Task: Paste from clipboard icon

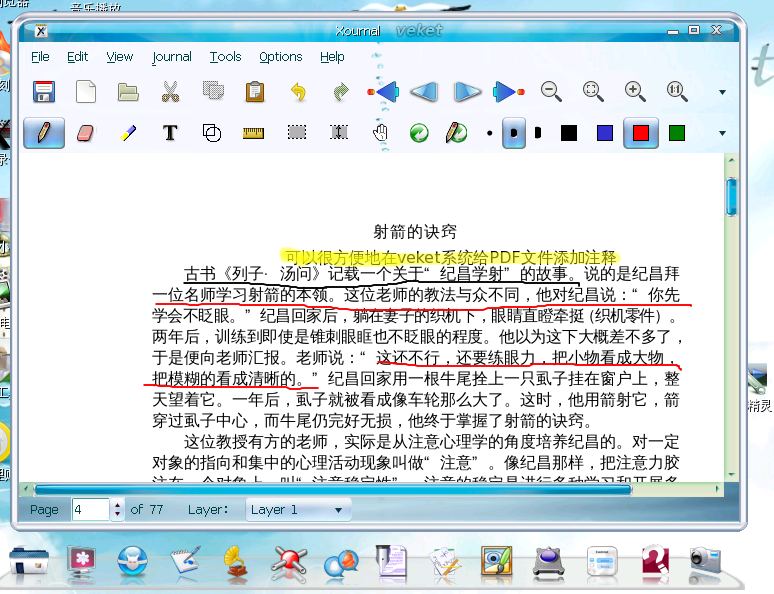Action: tap(255, 92)
